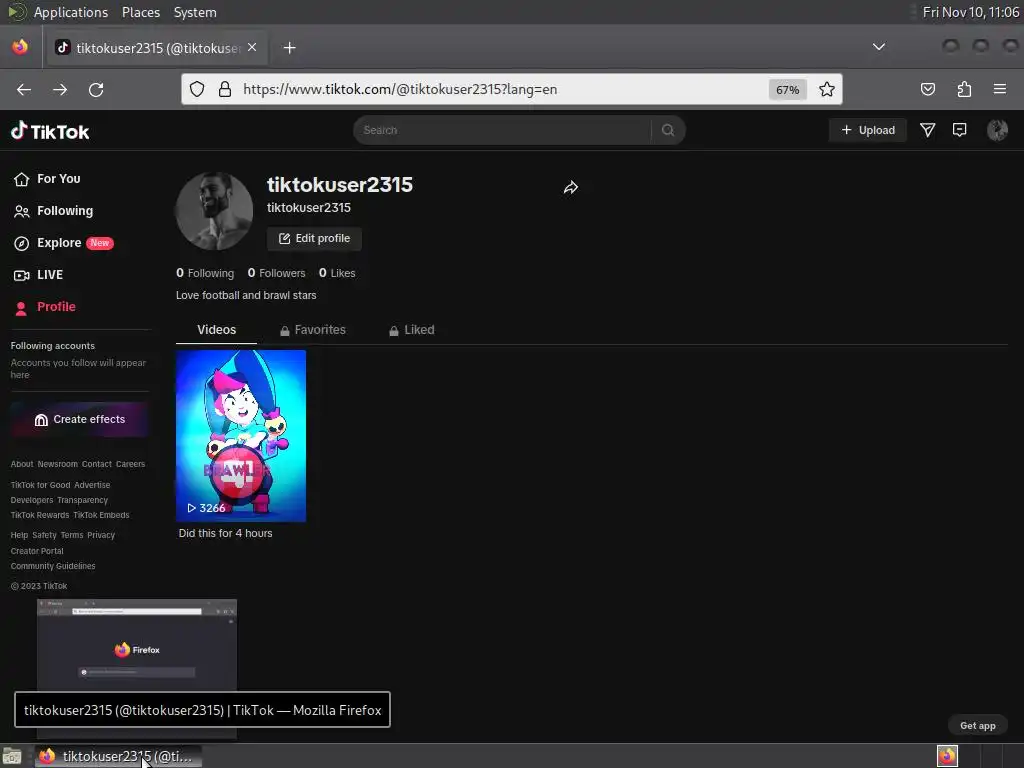The height and width of the screenshot is (768, 1024).
Task: Click the tracking protection shield icon
Action: point(197,89)
